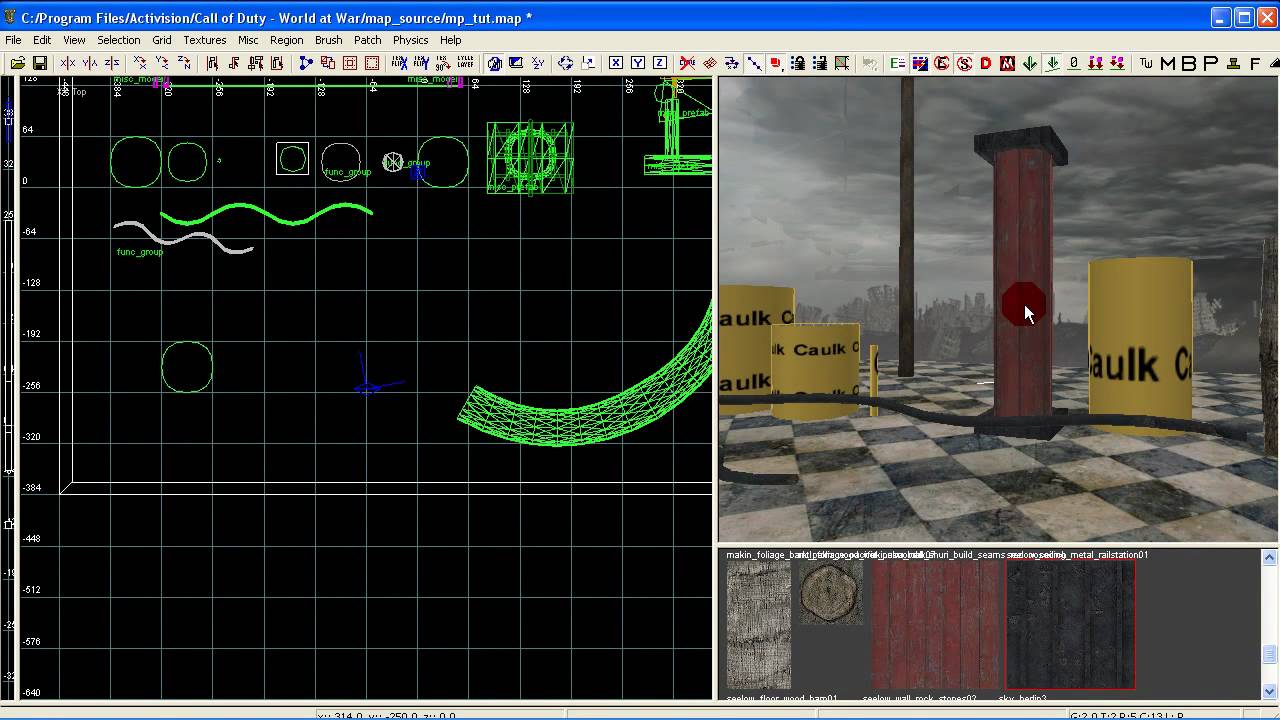1280x720 pixels.
Task: Open the Brush menu
Action: click(x=328, y=40)
